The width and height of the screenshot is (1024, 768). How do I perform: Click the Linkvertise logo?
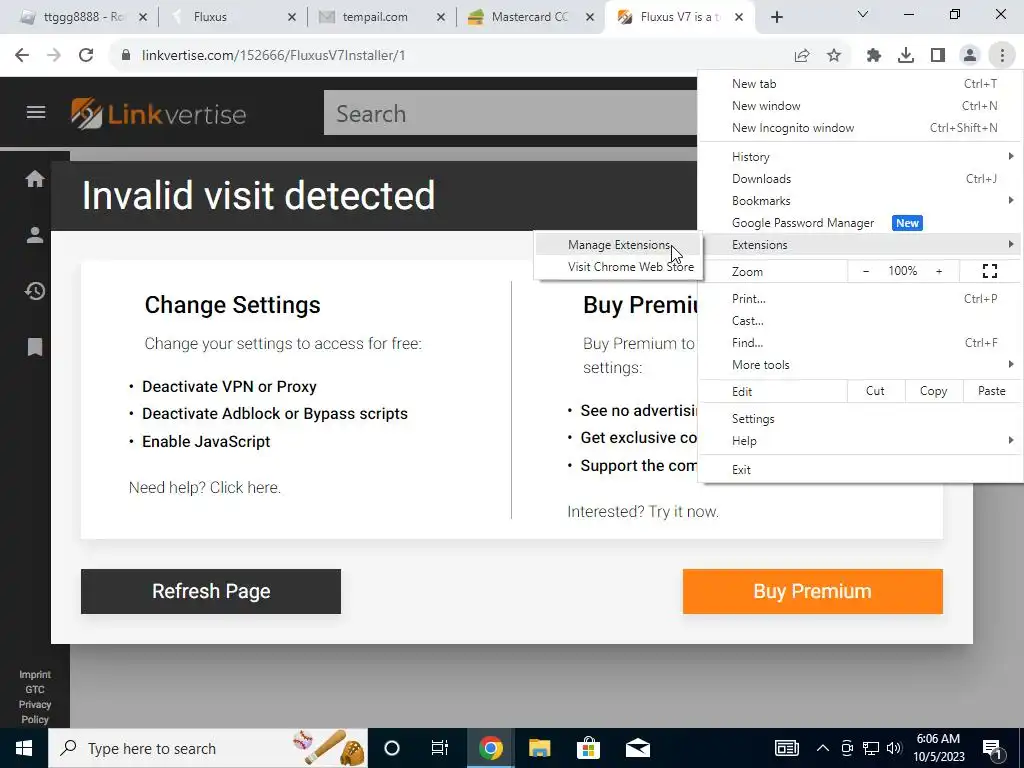pyautogui.click(x=159, y=114)
